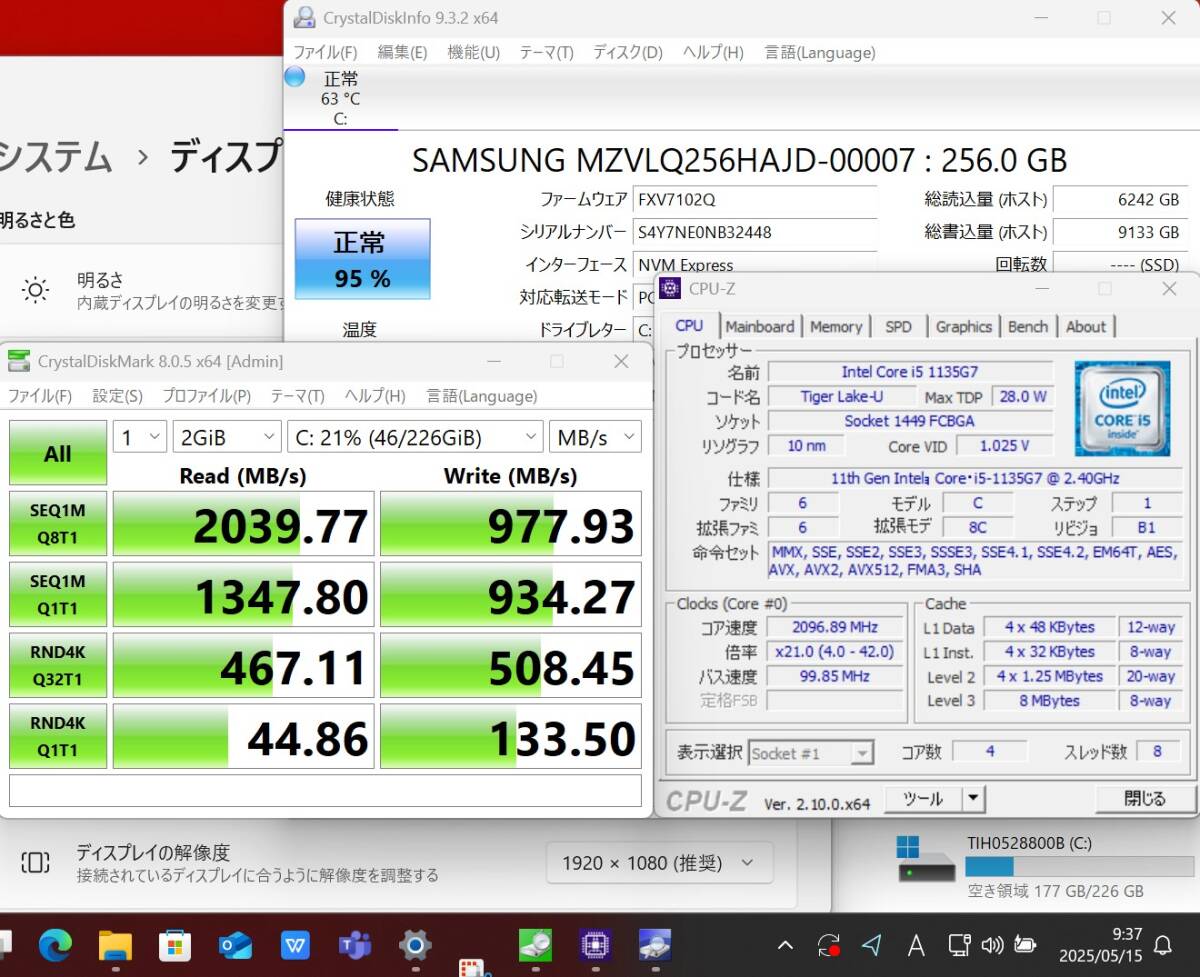1200x977 pixels.
Task: Show hidden system tray icons chevron
Action: [785, 945]
